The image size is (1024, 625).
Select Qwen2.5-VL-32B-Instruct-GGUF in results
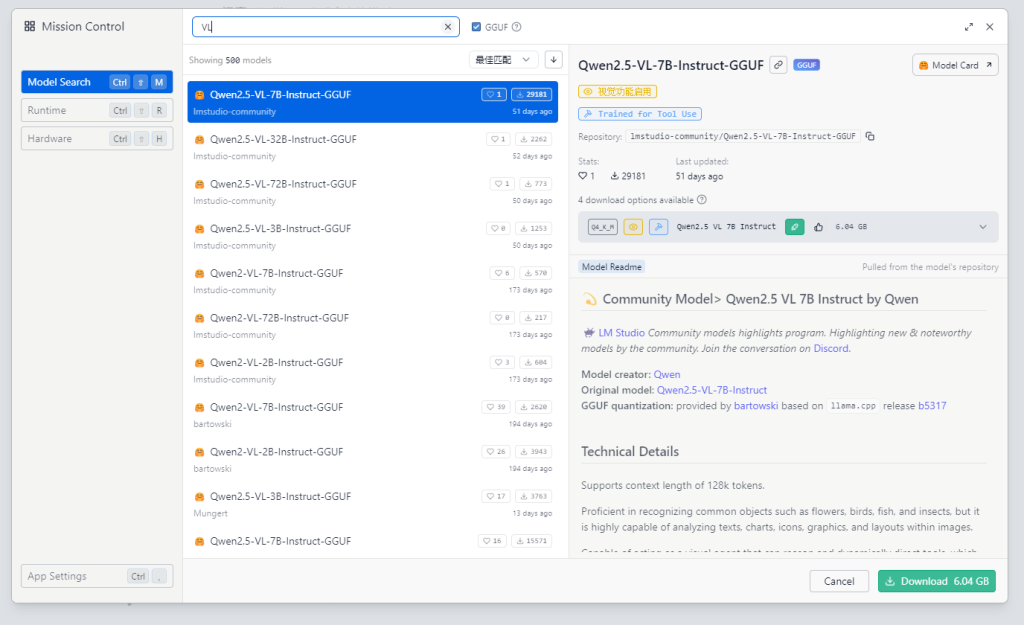[372, 147]
